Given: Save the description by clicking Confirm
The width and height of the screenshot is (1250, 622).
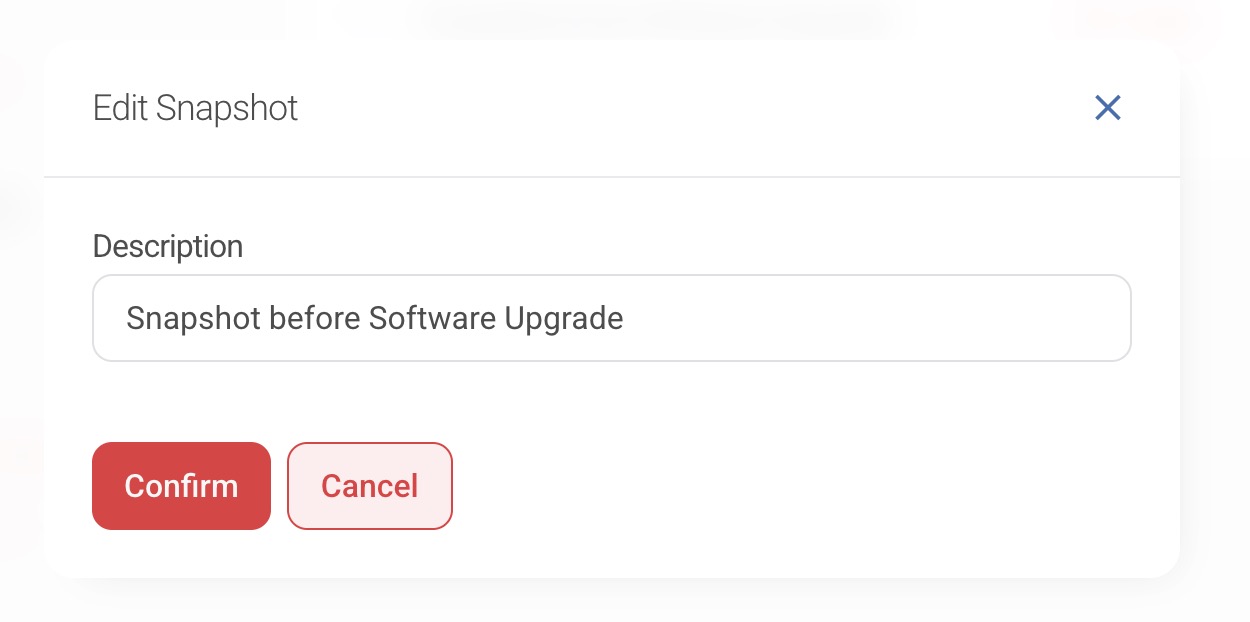Looking at the screenshot, I should [181, 486].
